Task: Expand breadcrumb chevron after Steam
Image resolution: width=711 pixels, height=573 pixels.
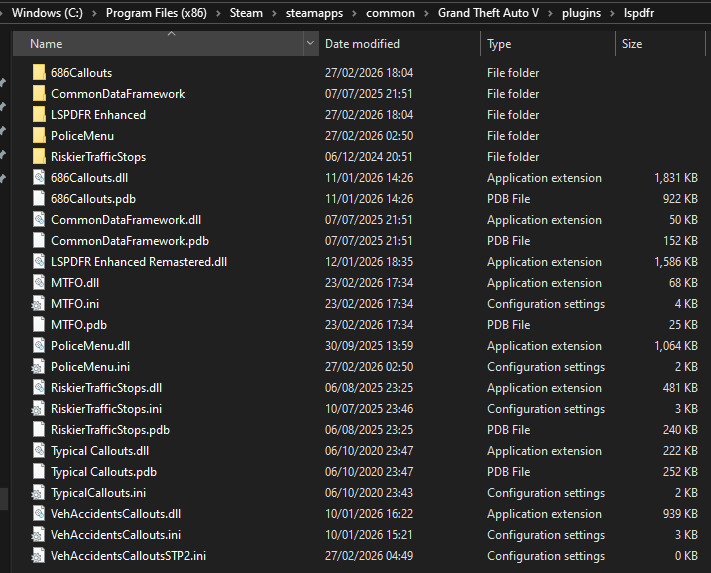Action: 274,13
